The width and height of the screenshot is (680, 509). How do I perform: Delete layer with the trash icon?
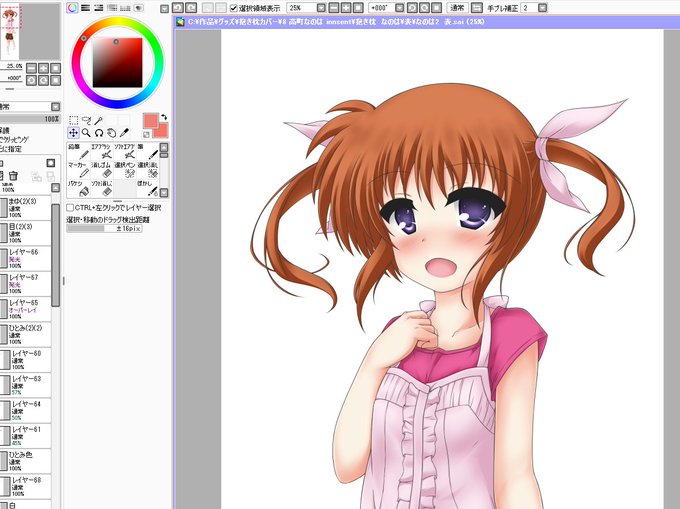click(x=13, y=176)
